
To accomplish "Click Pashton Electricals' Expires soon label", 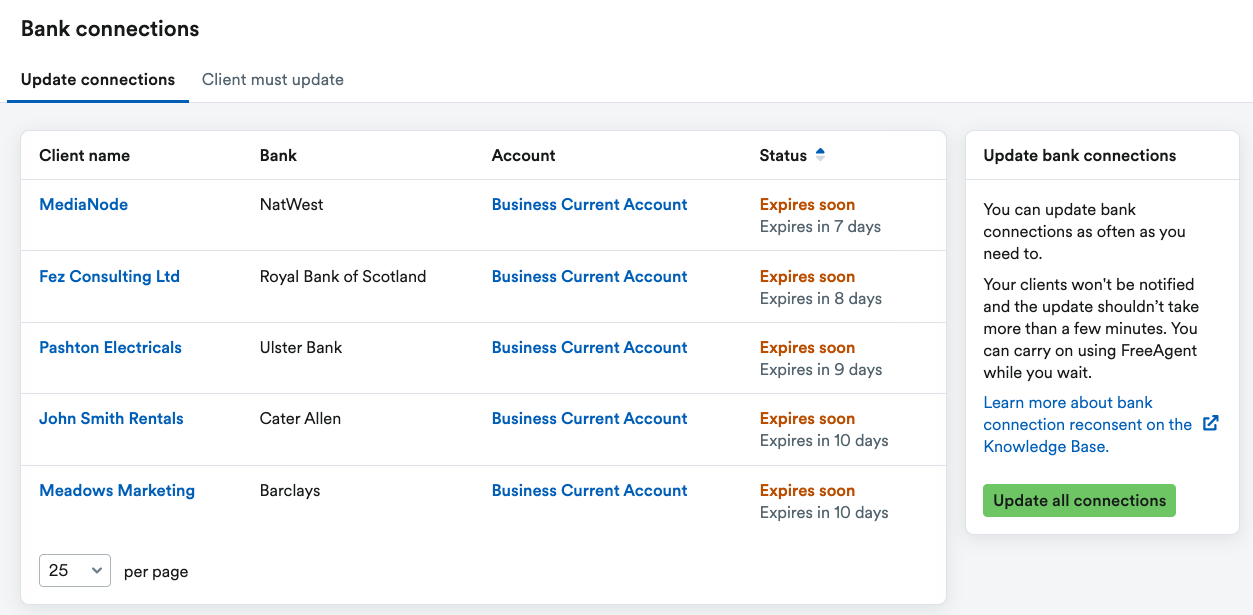I will point(807,347).
